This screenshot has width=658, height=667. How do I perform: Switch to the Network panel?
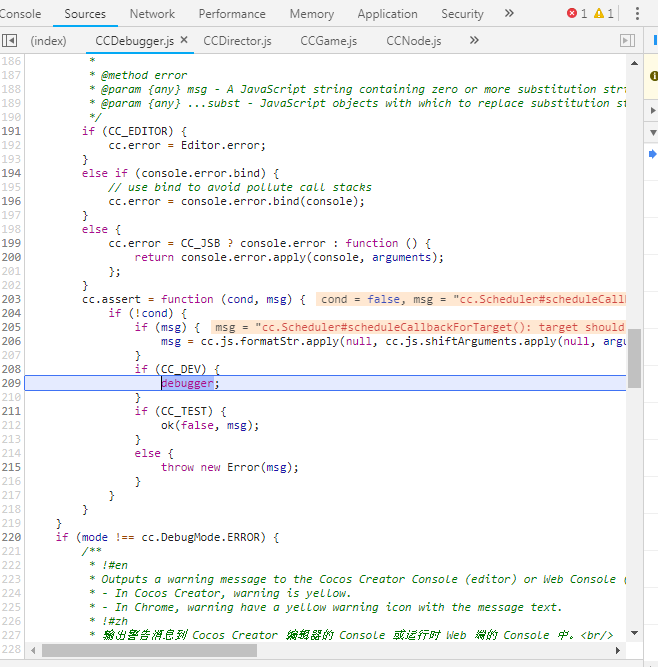[x=152, y=14]
